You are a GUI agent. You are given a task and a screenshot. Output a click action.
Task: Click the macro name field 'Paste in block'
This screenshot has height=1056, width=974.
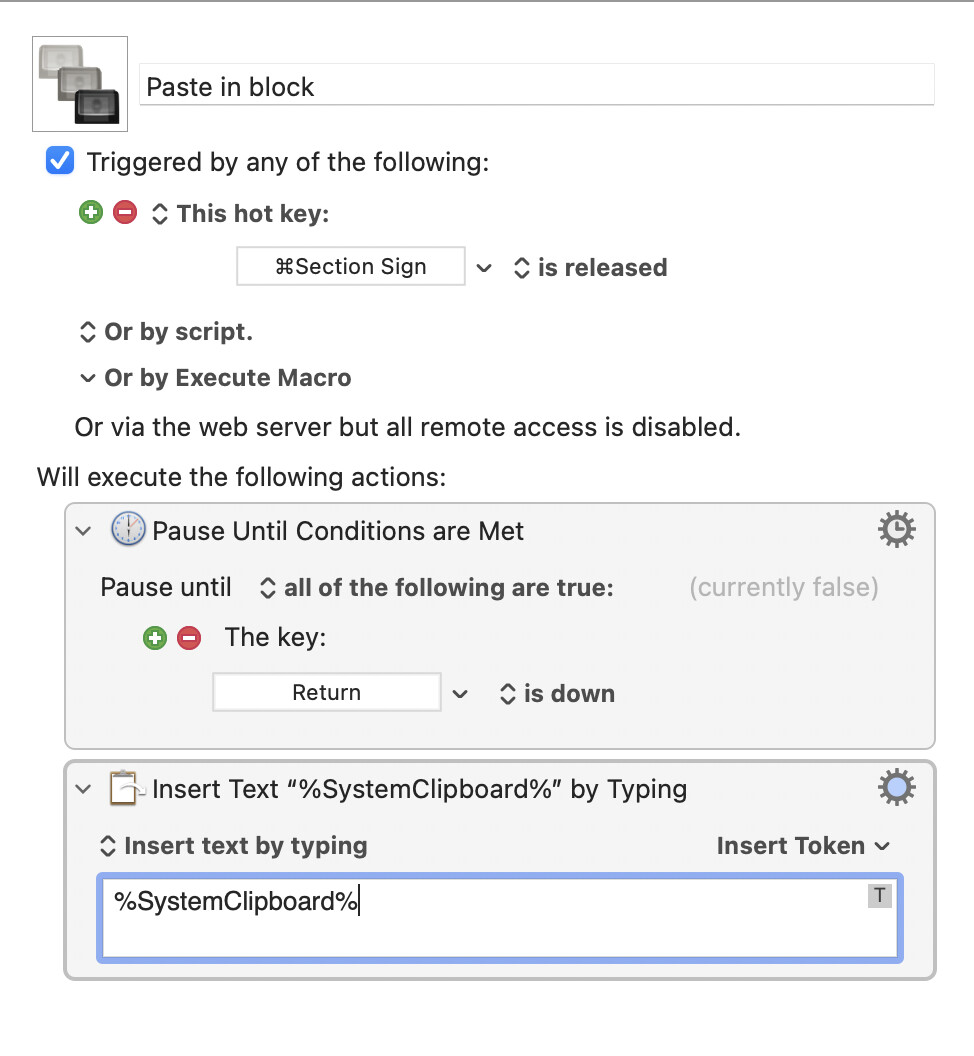point(536,87)
